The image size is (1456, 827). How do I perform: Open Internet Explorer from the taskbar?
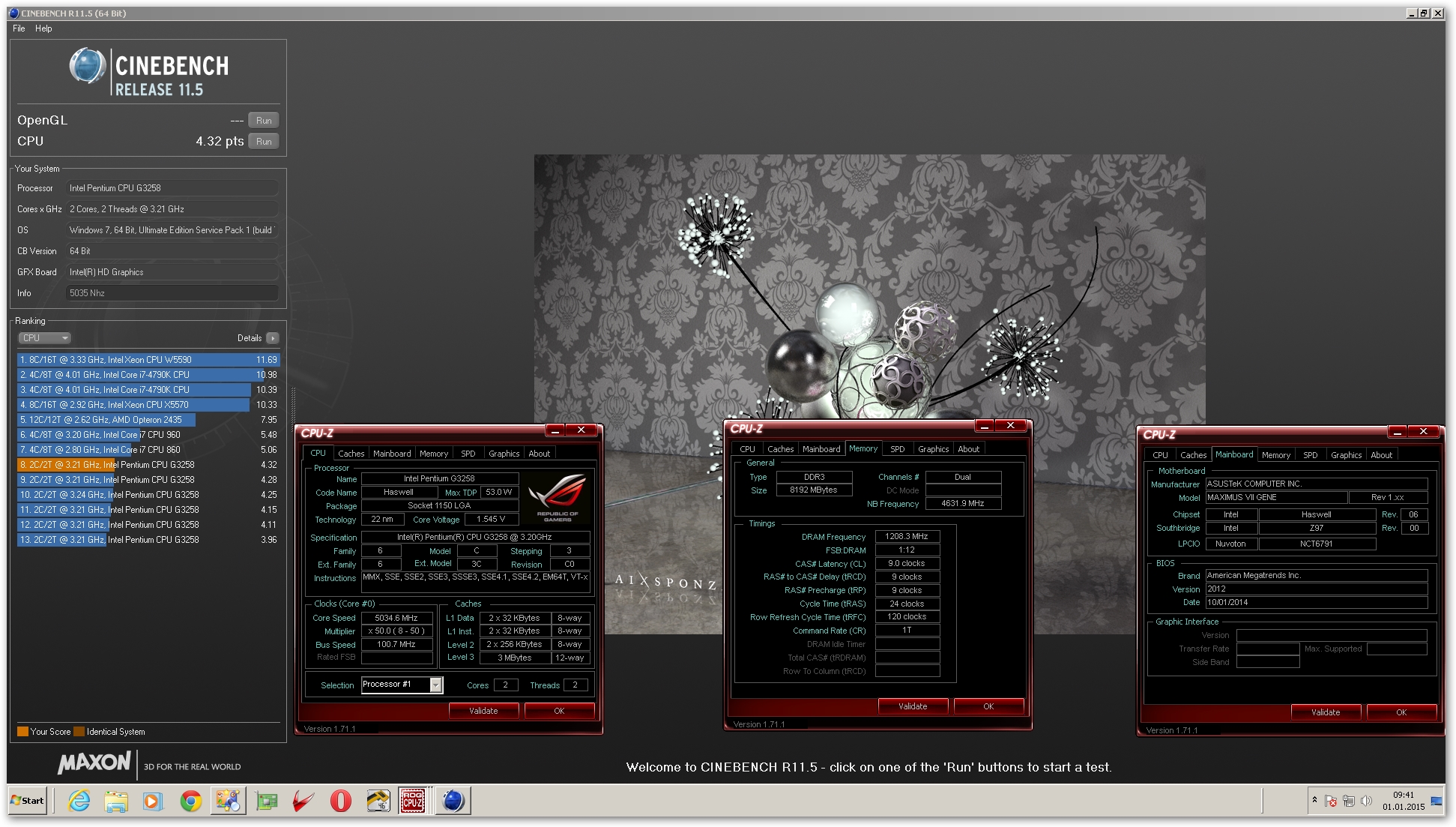(x=79, y=801)
